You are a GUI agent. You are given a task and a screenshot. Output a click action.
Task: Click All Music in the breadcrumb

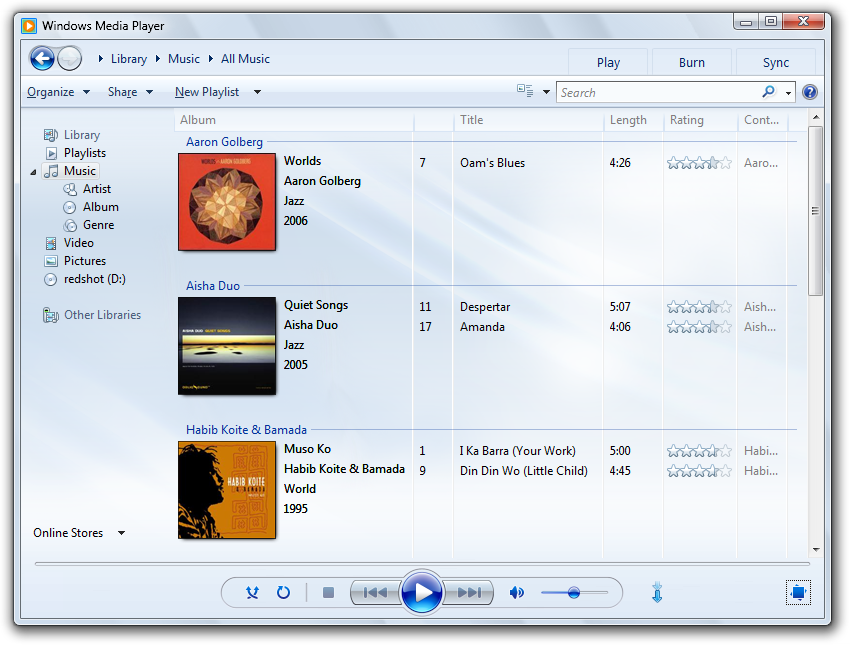click(245, 59)
